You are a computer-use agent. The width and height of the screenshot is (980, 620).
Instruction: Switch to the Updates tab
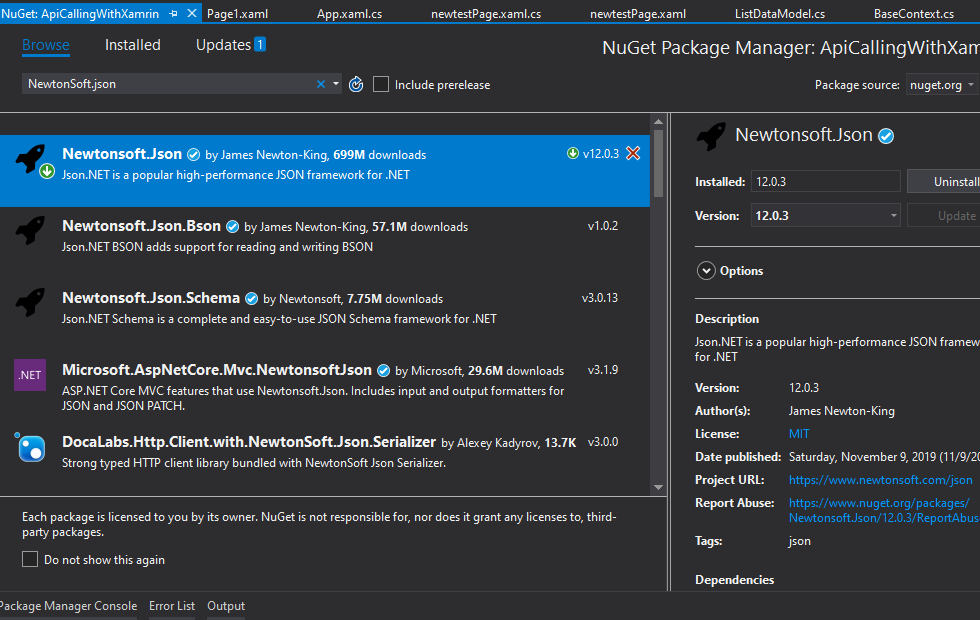pos(223,45)
